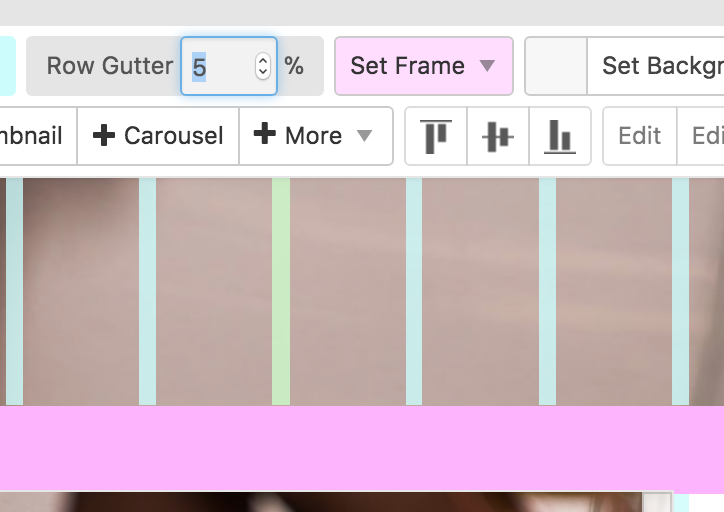Click the Row Gutter stepper arrows

pyautogui.click(x=263, y=66)
